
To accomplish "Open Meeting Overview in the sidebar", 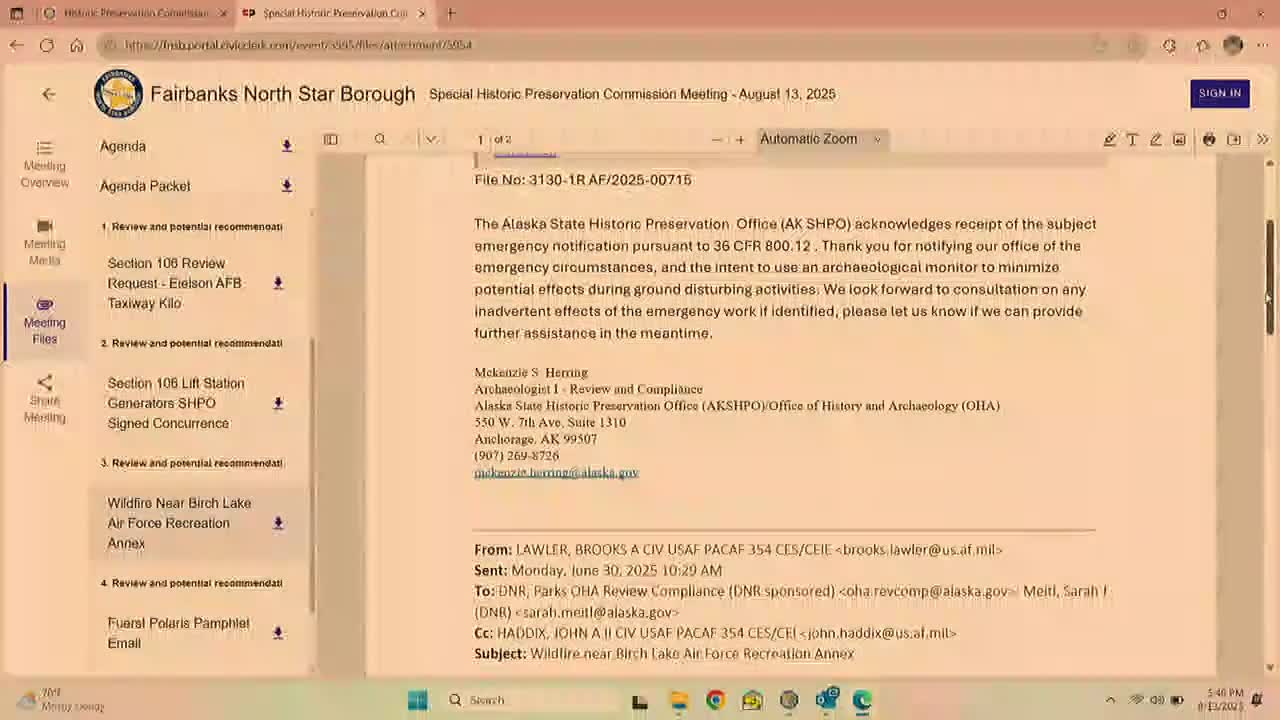I will (x=44, y=165).
